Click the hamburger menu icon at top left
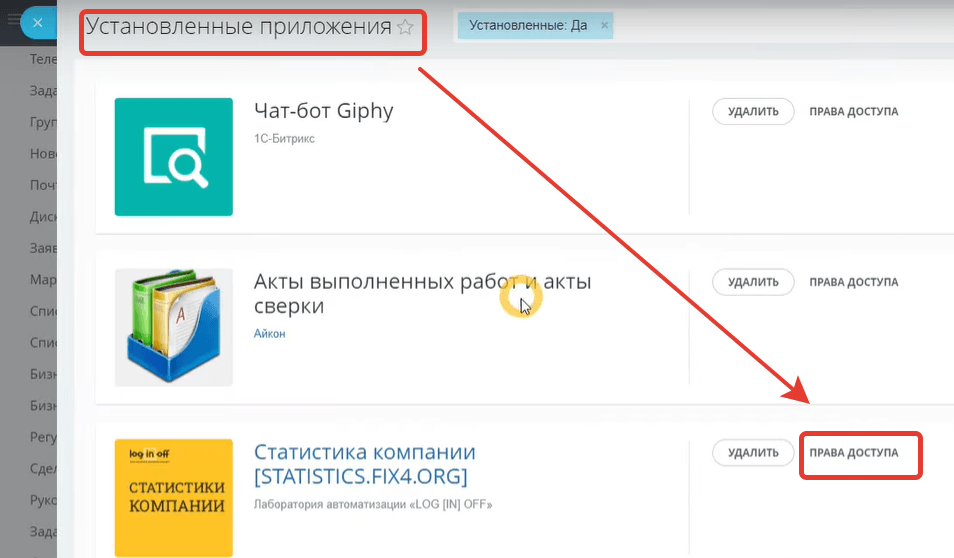The height and width of the screenshot is (558, 954). coord(13,19)
